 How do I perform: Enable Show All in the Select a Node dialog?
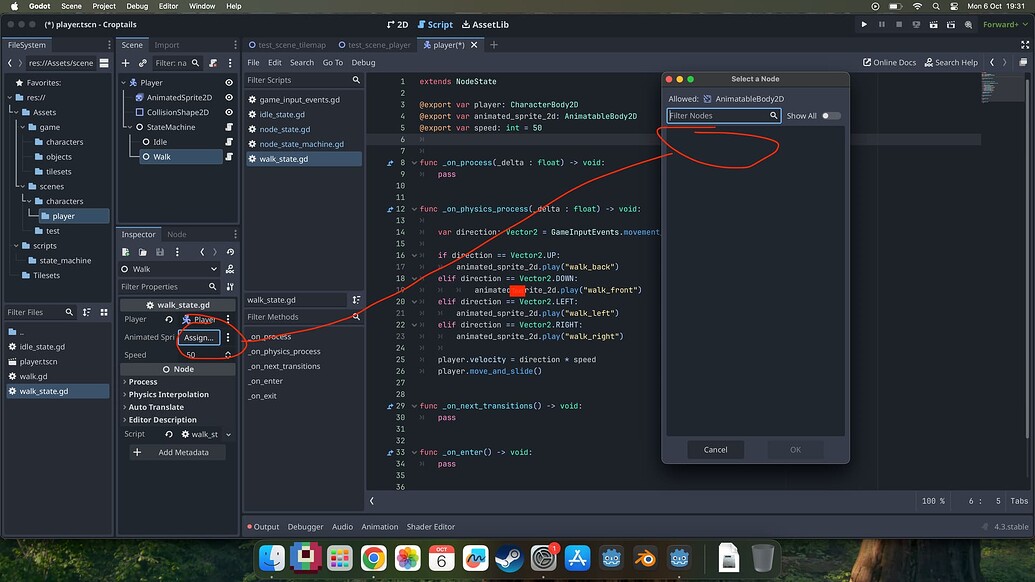[x=831, y=115]
